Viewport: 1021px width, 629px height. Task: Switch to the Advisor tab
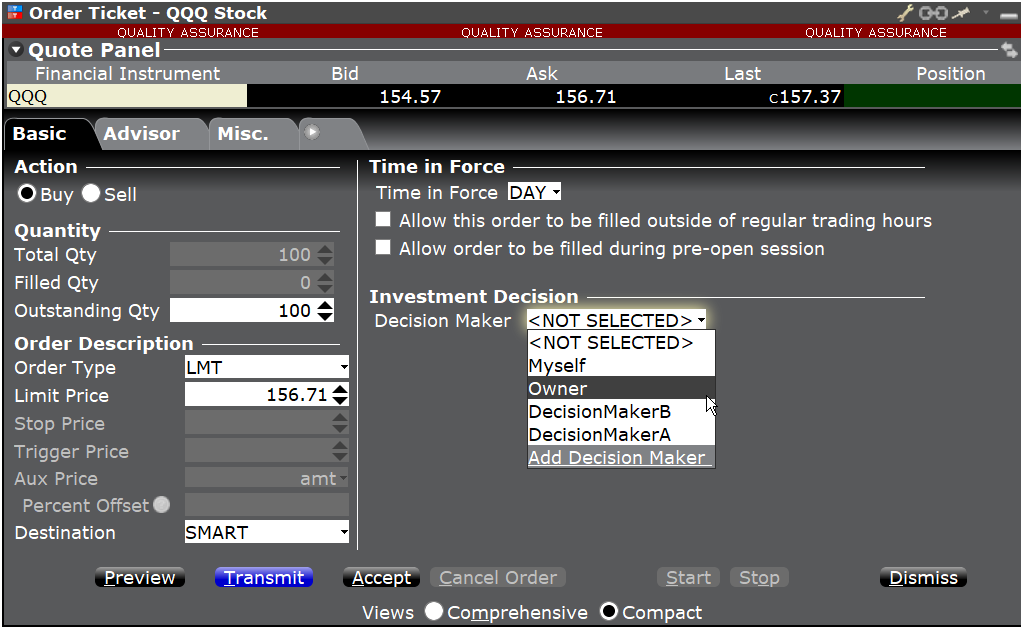tap(142, 134)
